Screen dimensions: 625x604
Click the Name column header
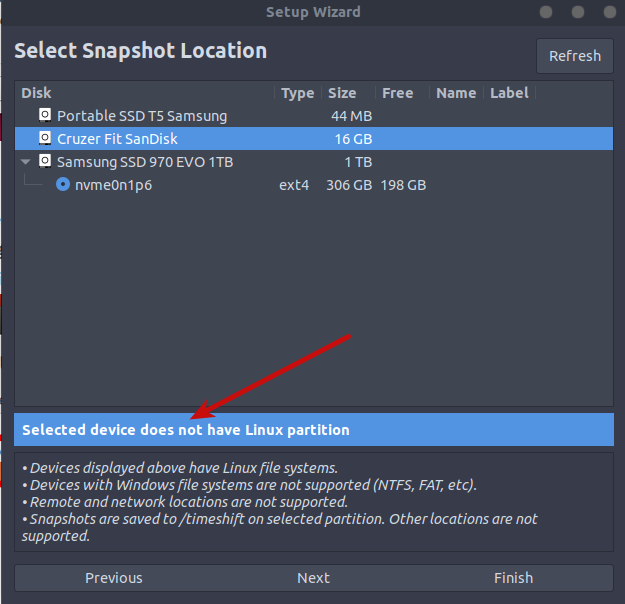coord(456,93)
